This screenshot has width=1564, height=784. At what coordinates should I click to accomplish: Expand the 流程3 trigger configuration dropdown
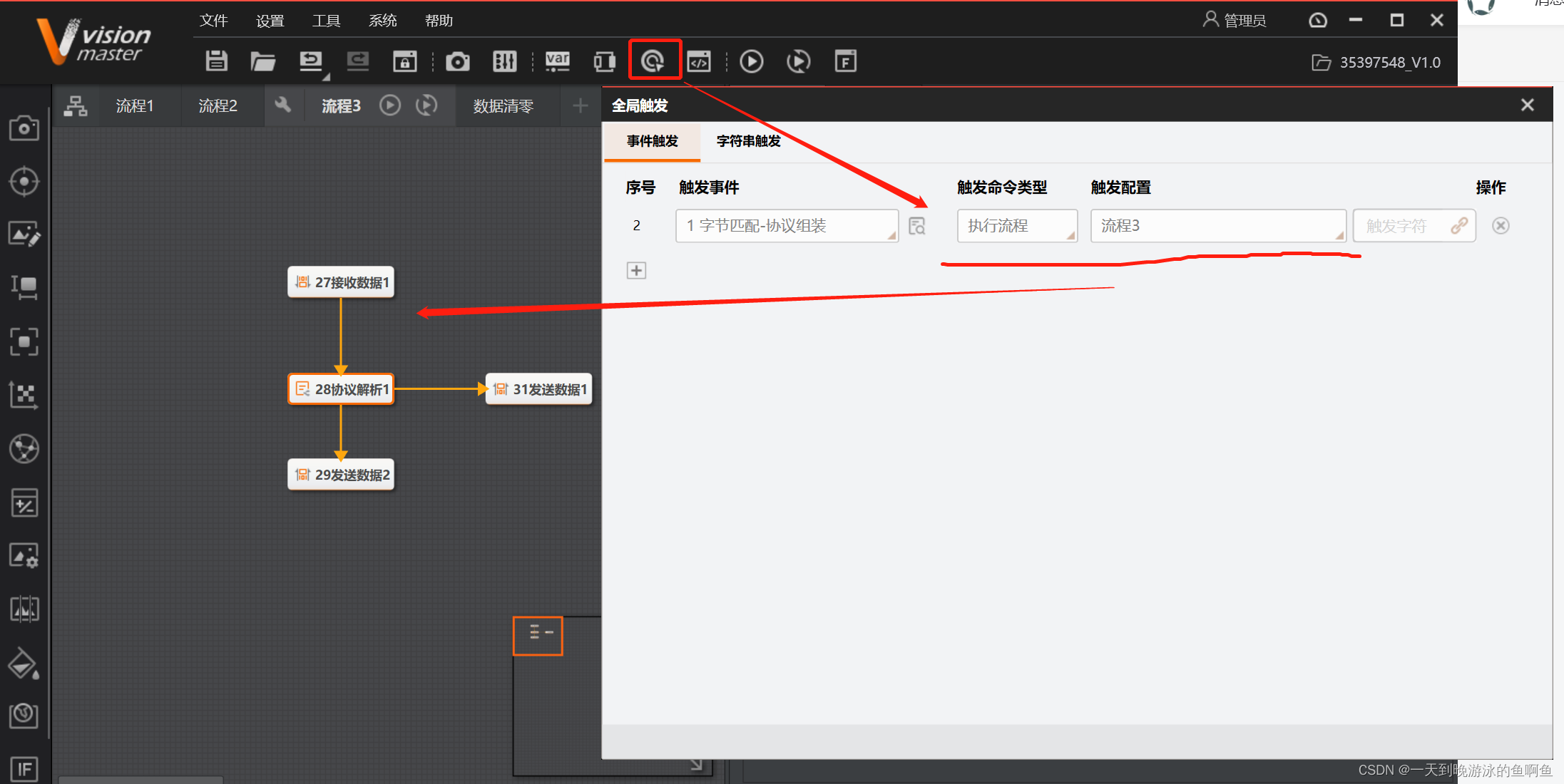pos(1217,226)
